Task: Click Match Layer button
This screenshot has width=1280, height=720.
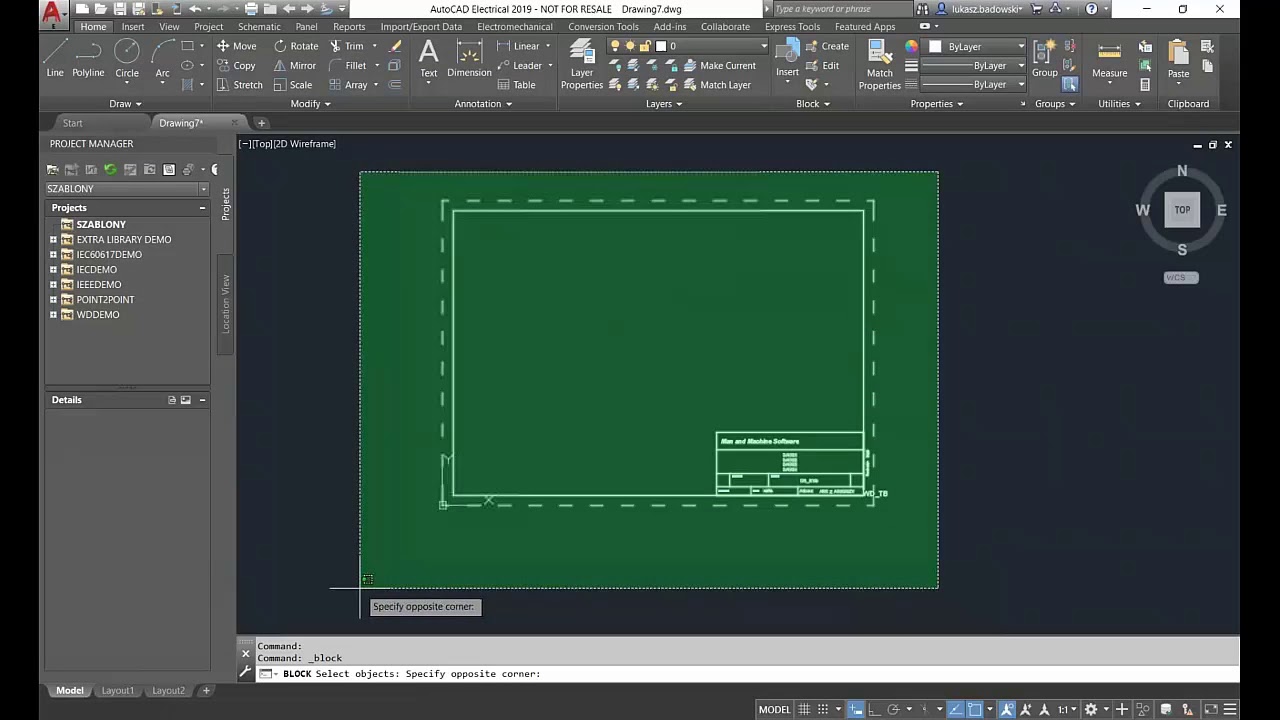Action: pos(717,85)
